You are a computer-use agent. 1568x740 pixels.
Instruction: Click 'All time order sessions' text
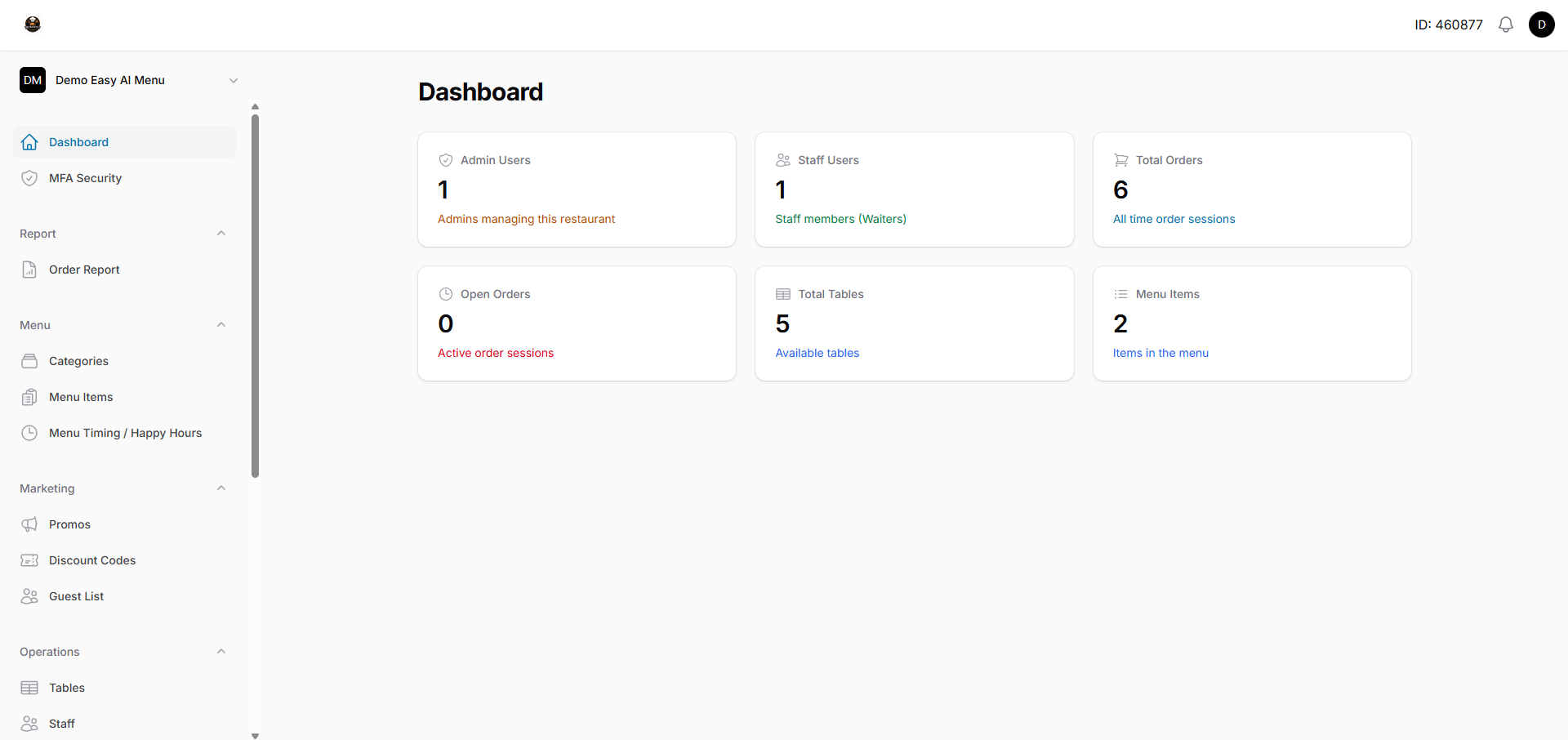pos(1174,219)
